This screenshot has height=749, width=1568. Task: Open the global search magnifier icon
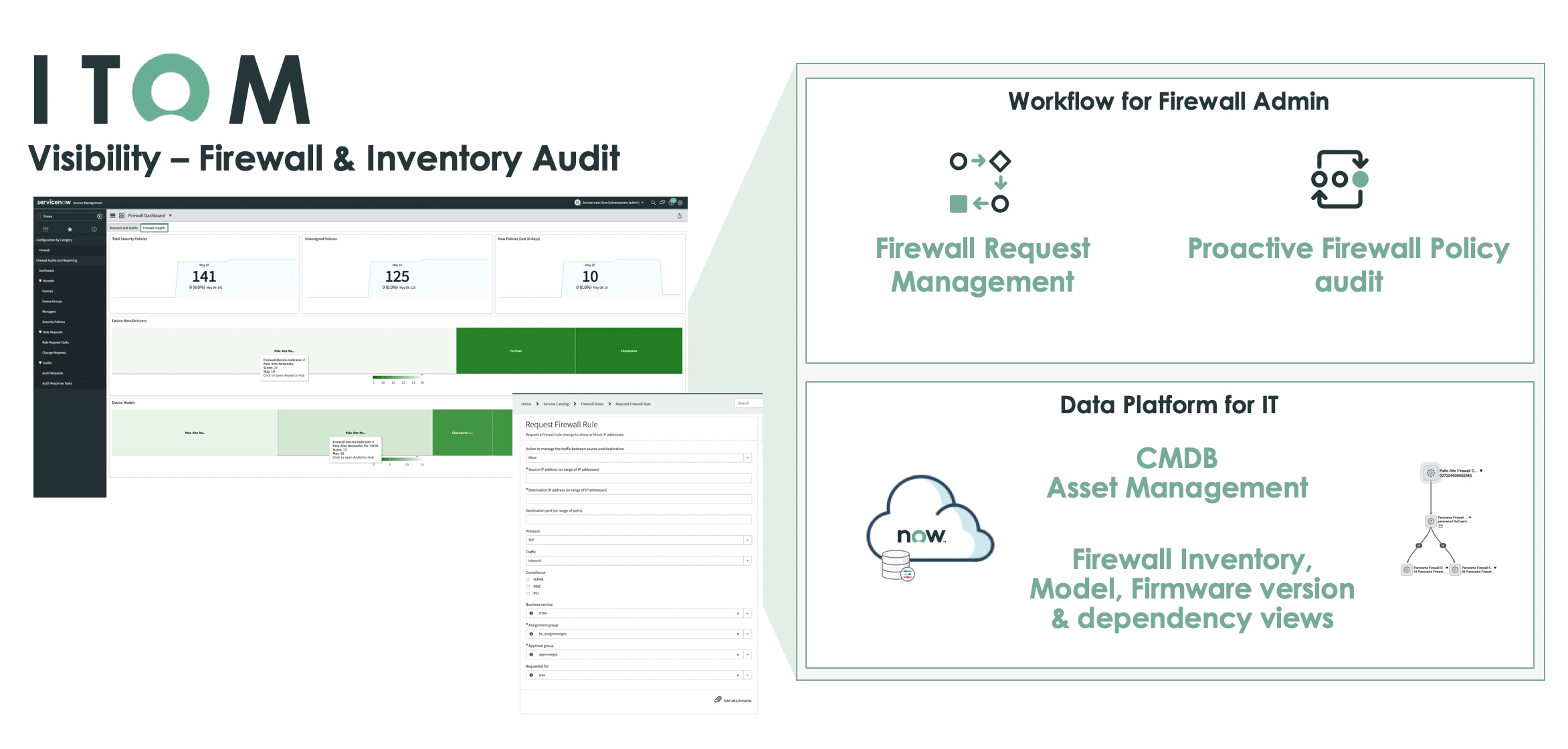(x=654, y=203)
